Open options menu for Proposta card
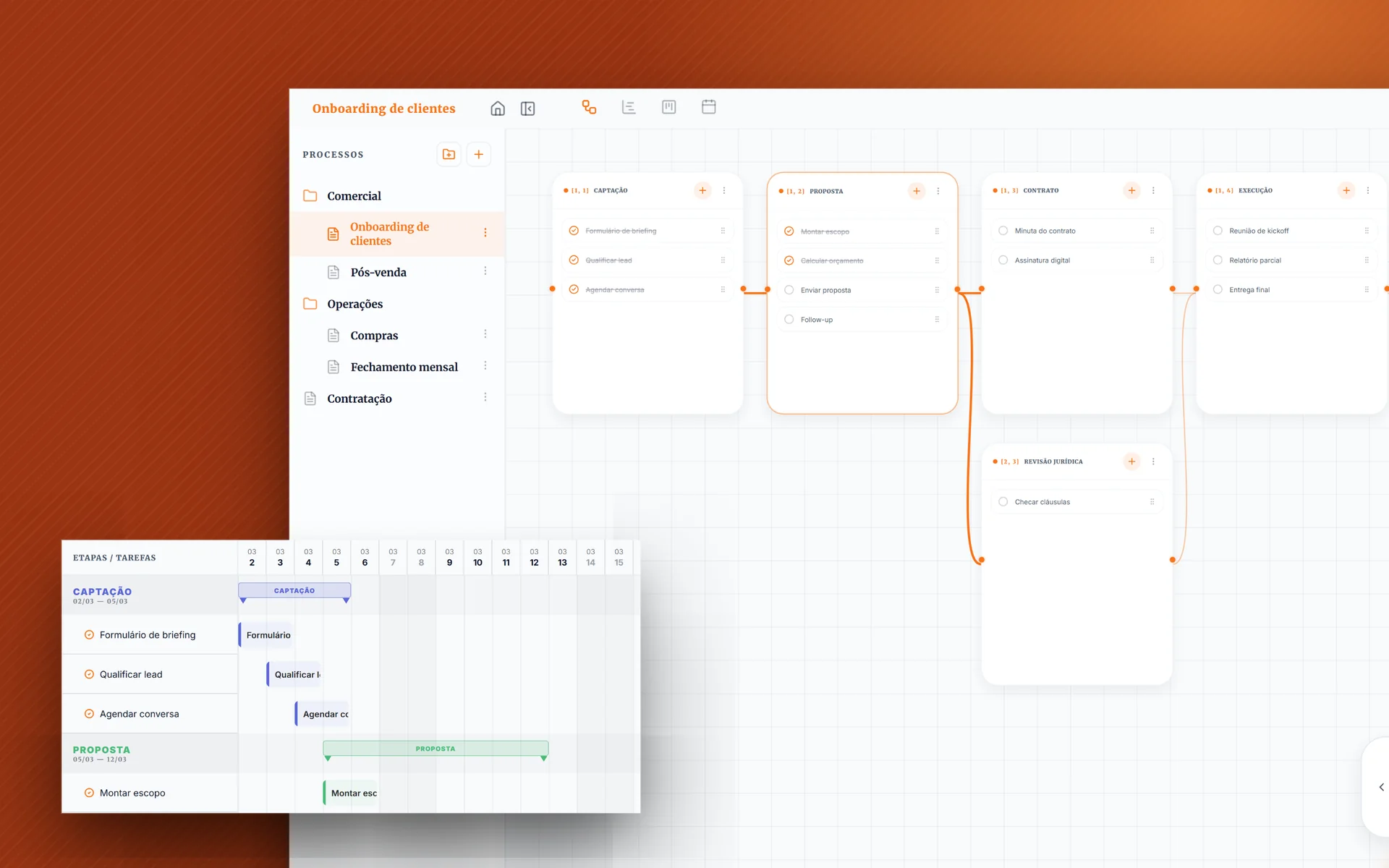Screen dimensions: 1389x868 pos(938,191)
